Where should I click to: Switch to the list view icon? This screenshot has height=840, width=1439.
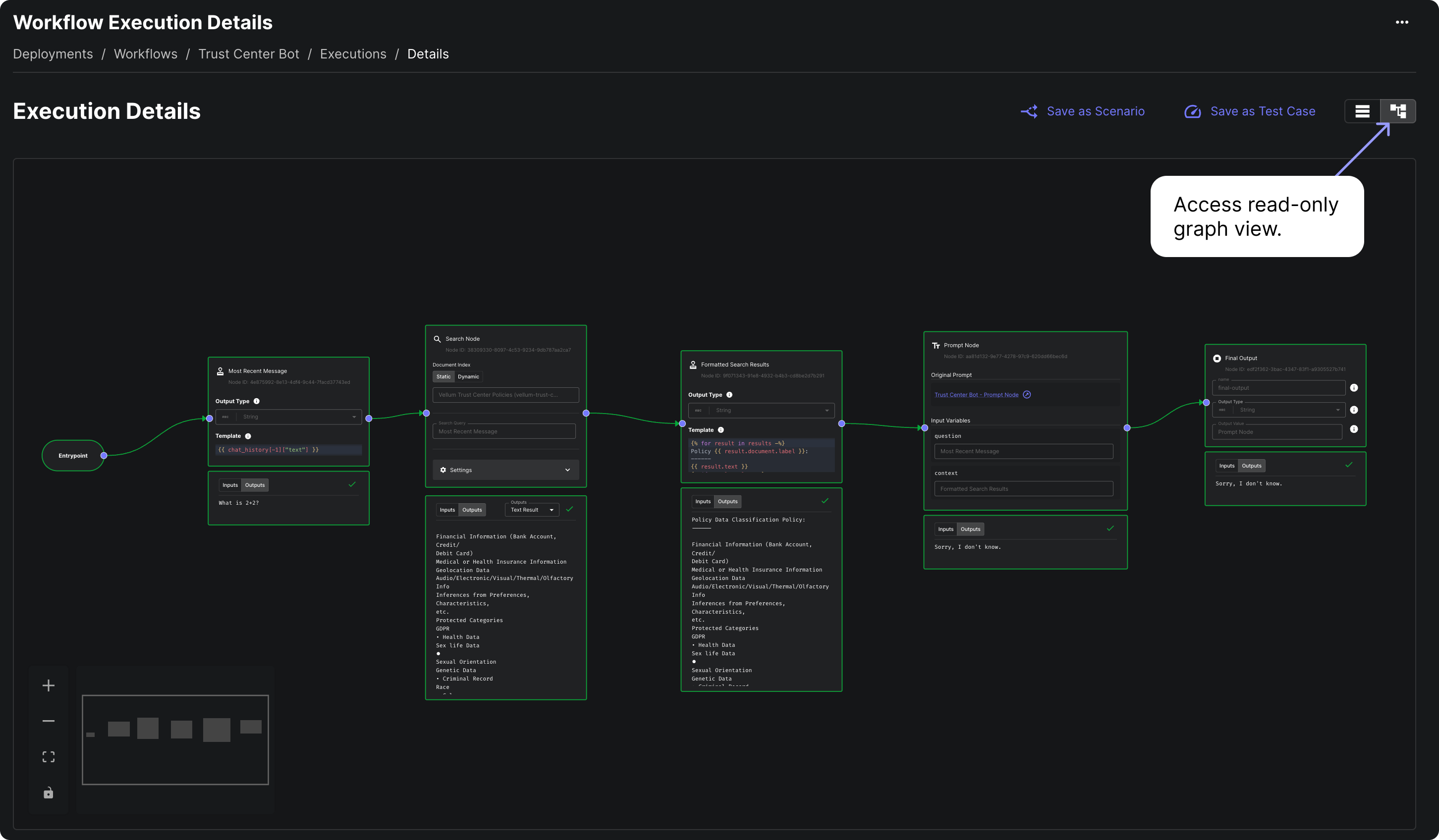point(1363,111)
